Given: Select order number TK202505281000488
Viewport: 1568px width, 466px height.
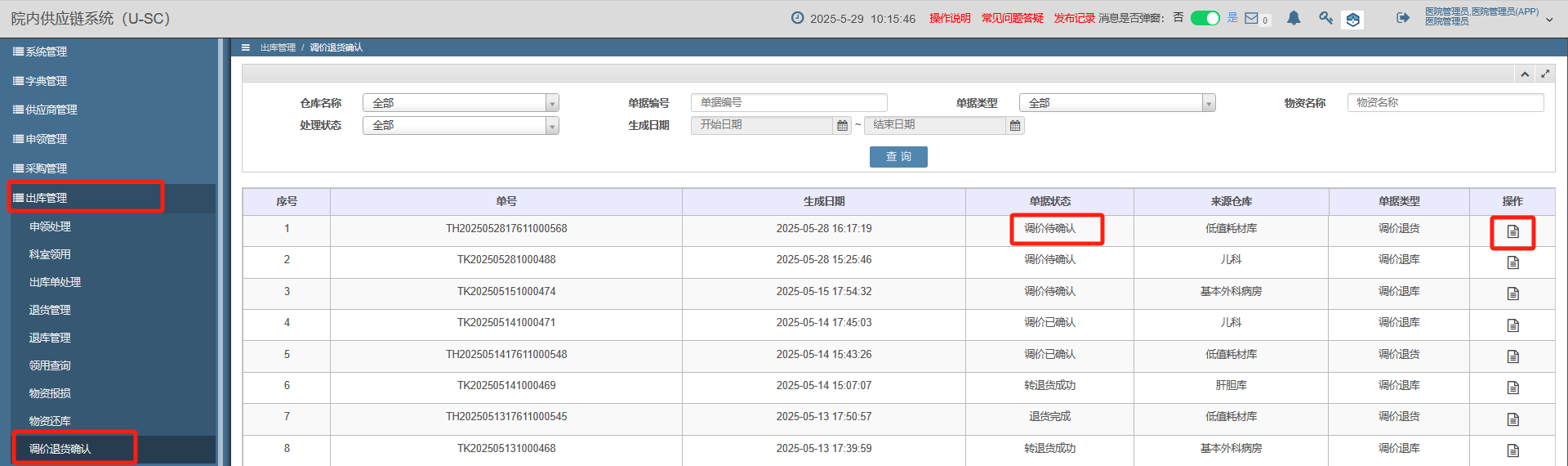Looking at the screenshot, I should tap(506, 259).
